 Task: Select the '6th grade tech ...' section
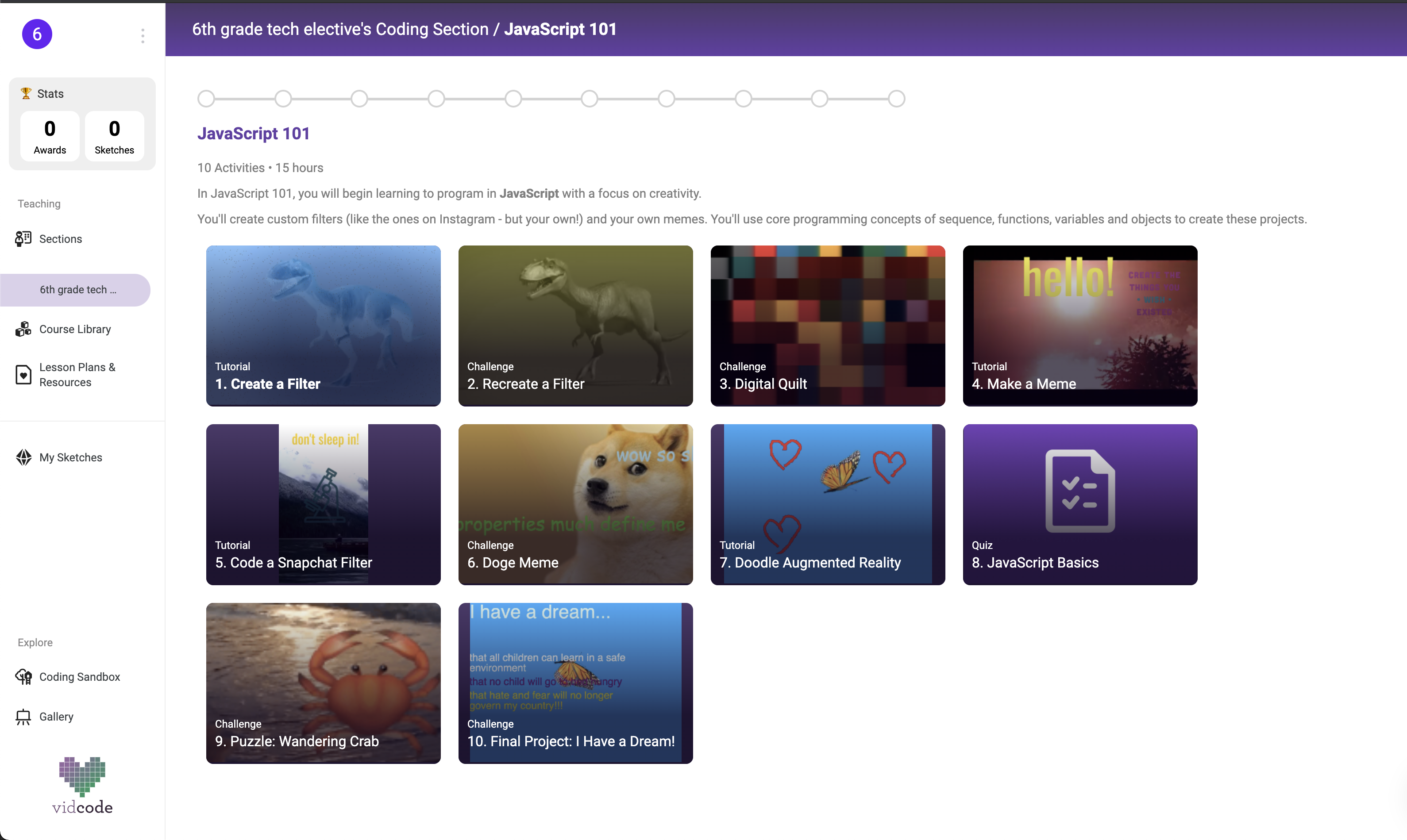[x=77, y=290]
